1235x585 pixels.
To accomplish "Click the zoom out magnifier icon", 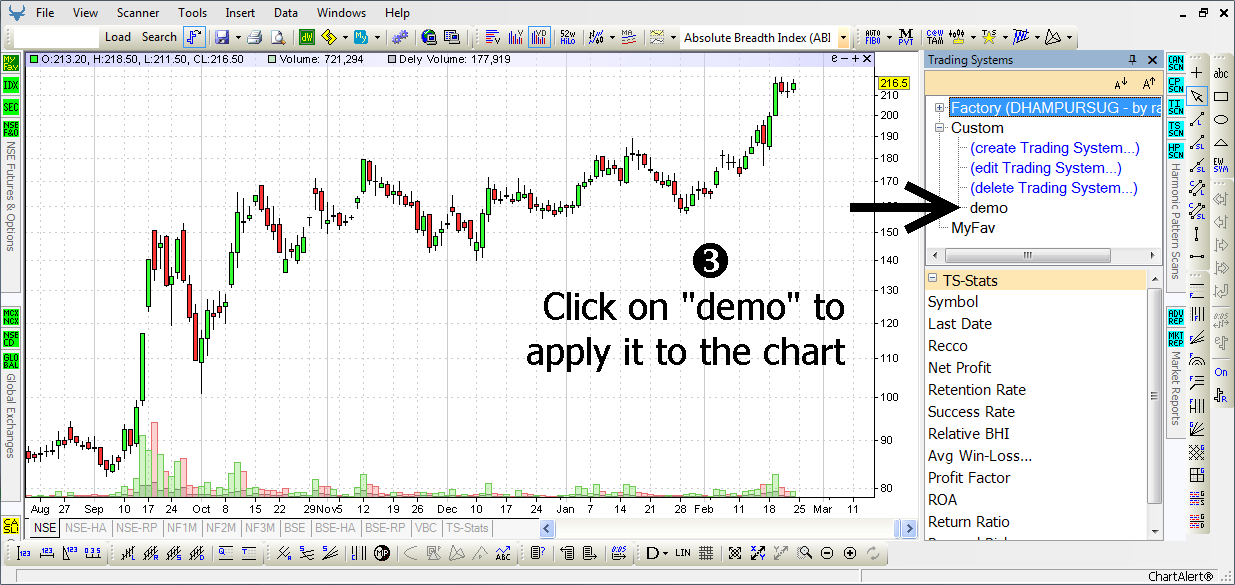I will pos(827,553).
